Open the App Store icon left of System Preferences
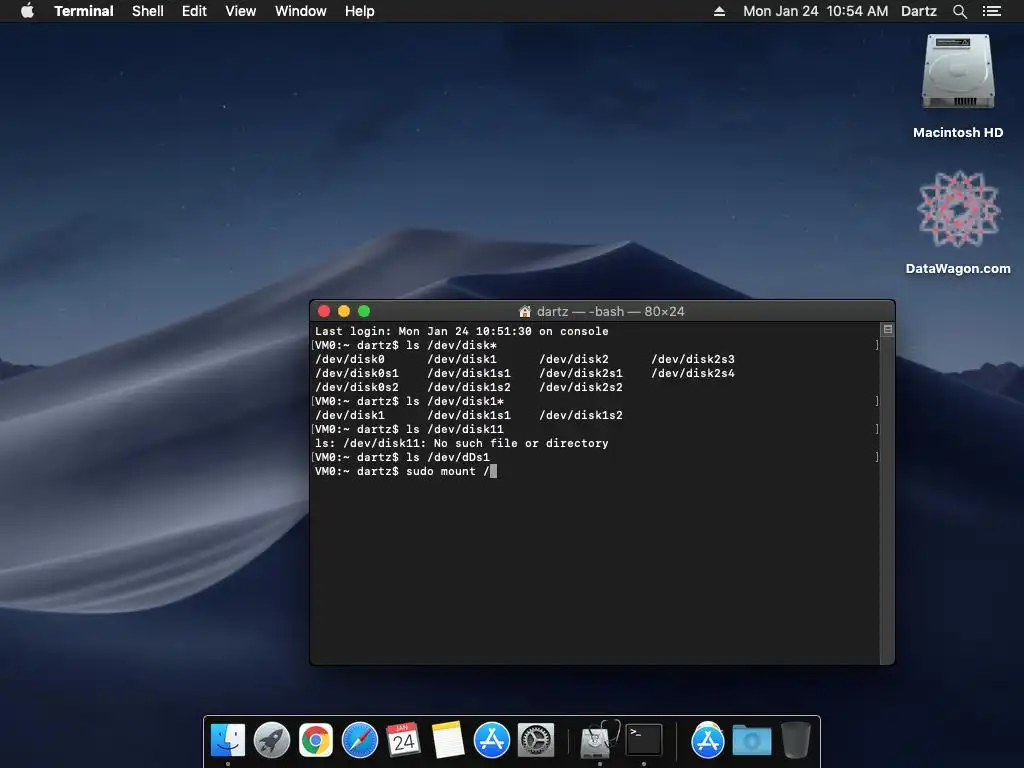This screenshot has width=1024, height=768. [x=491, y=741]
